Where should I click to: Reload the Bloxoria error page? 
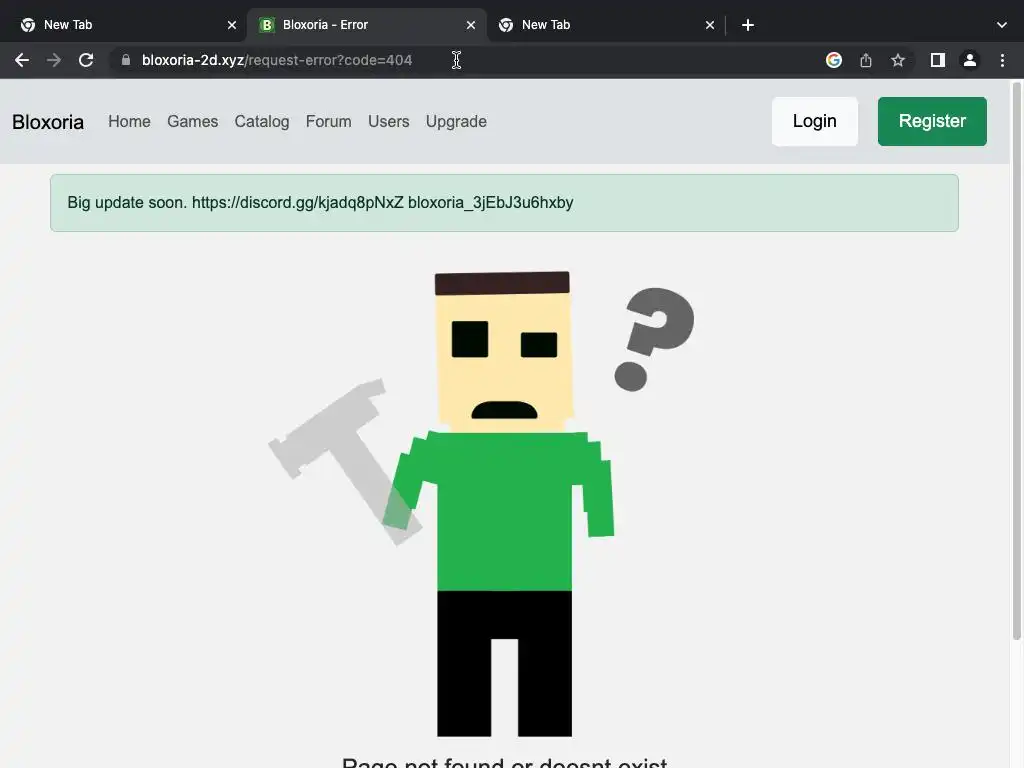[86, 60]
